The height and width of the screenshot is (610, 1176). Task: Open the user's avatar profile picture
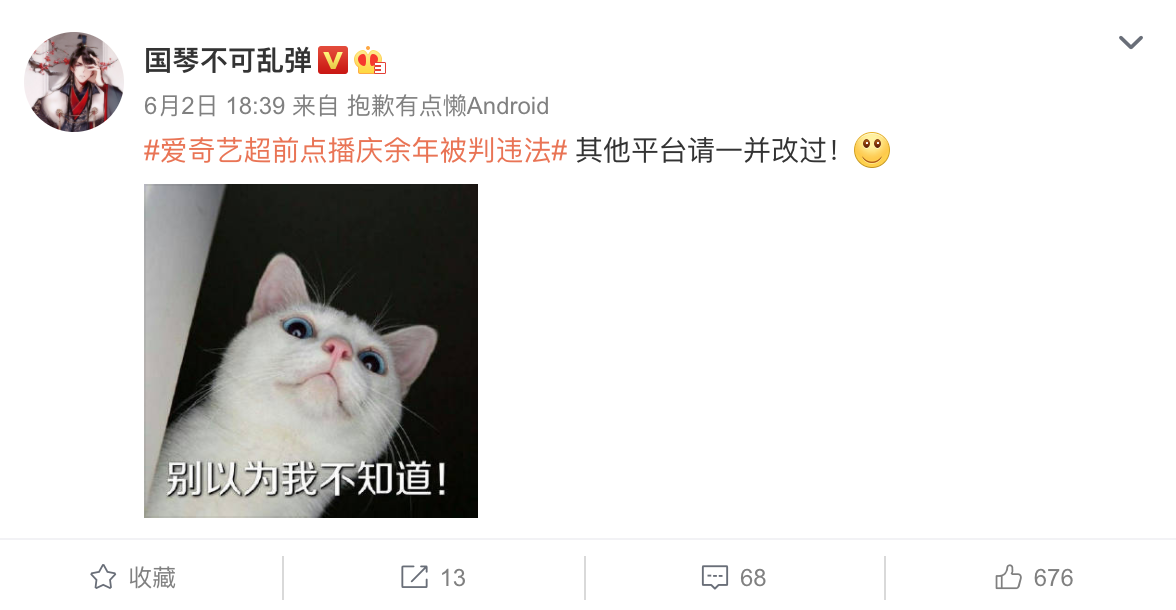[74, 81]
